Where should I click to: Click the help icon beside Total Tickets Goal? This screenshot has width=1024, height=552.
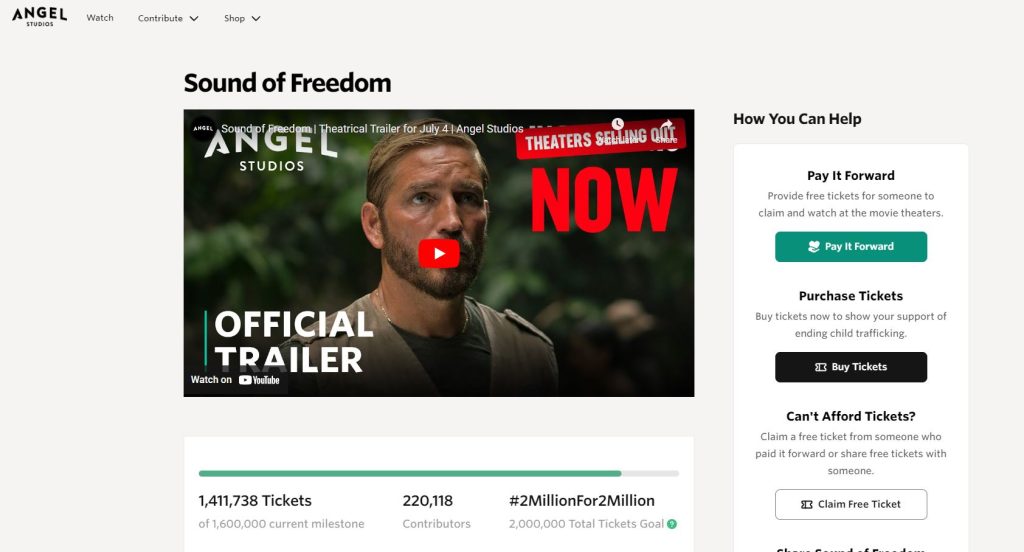pos(672,524)
